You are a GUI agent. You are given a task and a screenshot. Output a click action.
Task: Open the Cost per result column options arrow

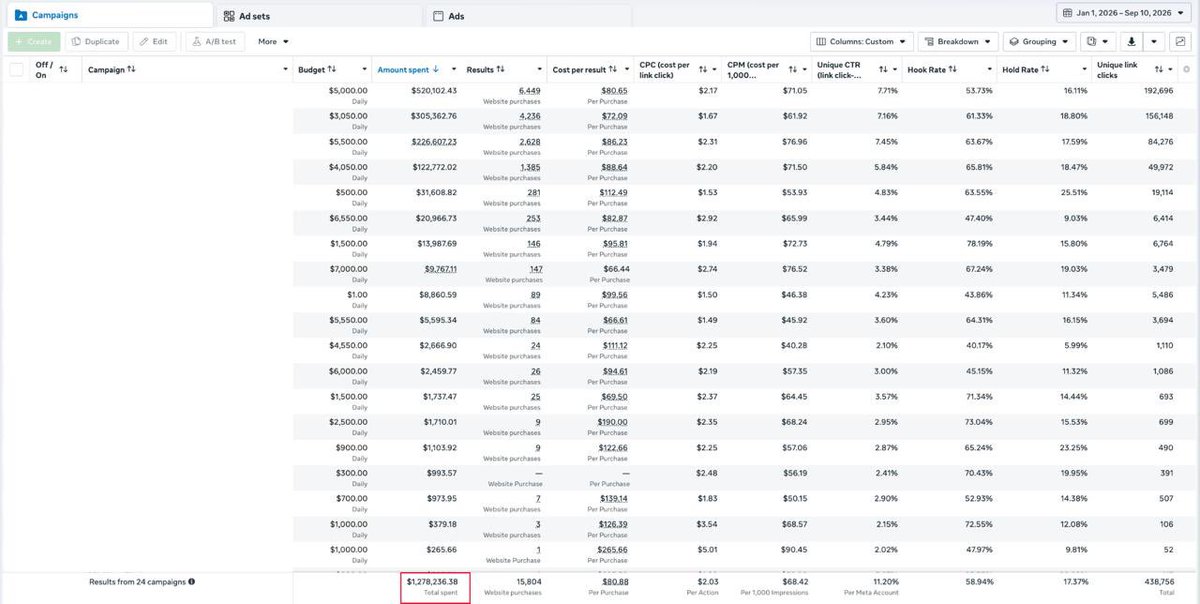626,70
